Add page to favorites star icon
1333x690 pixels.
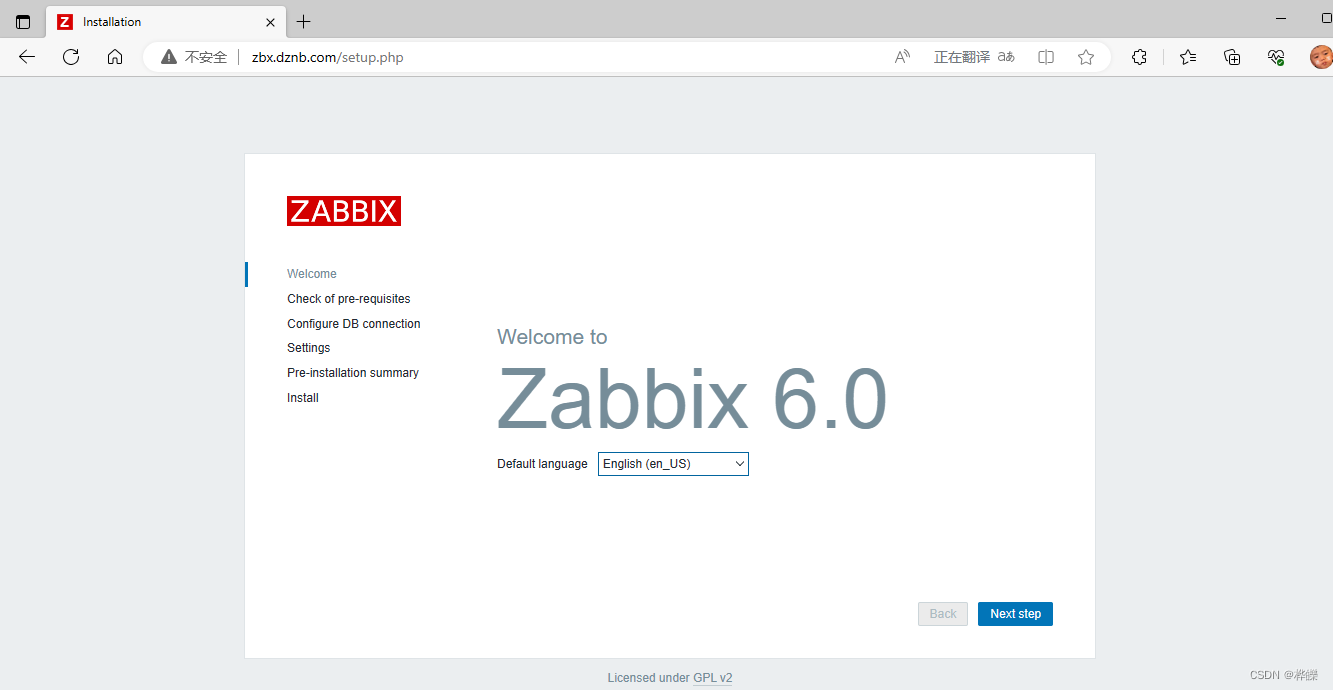(x=1086, y=57)
